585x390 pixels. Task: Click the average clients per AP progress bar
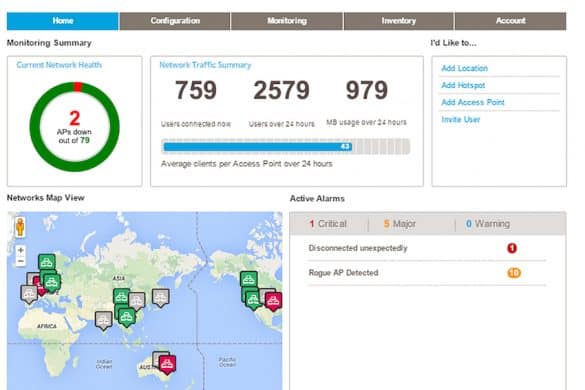point(286,146)
